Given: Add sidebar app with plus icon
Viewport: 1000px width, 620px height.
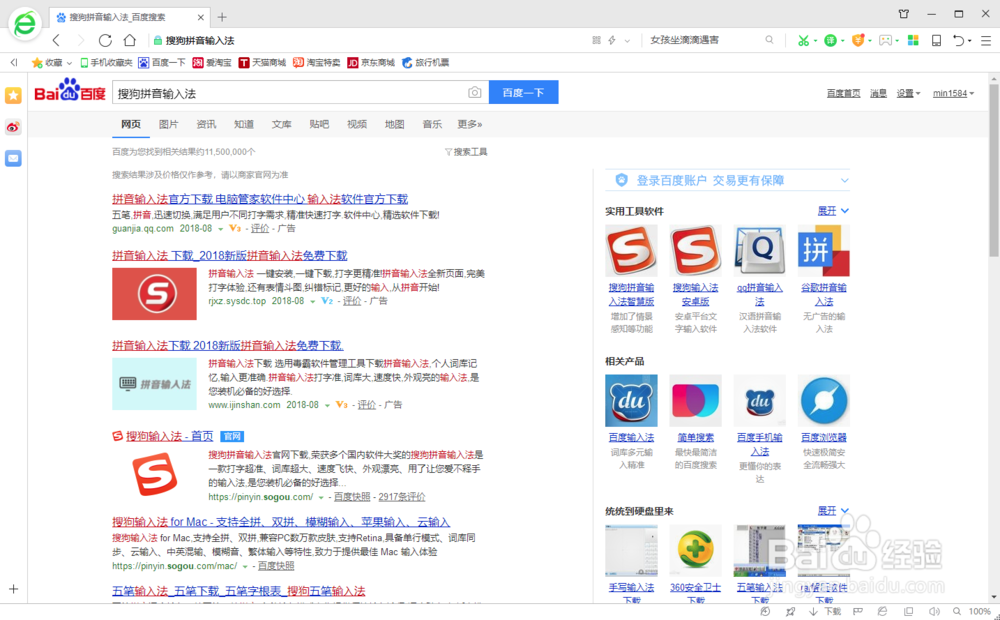Looking at the screenshot, I should (x=13, y=589).
